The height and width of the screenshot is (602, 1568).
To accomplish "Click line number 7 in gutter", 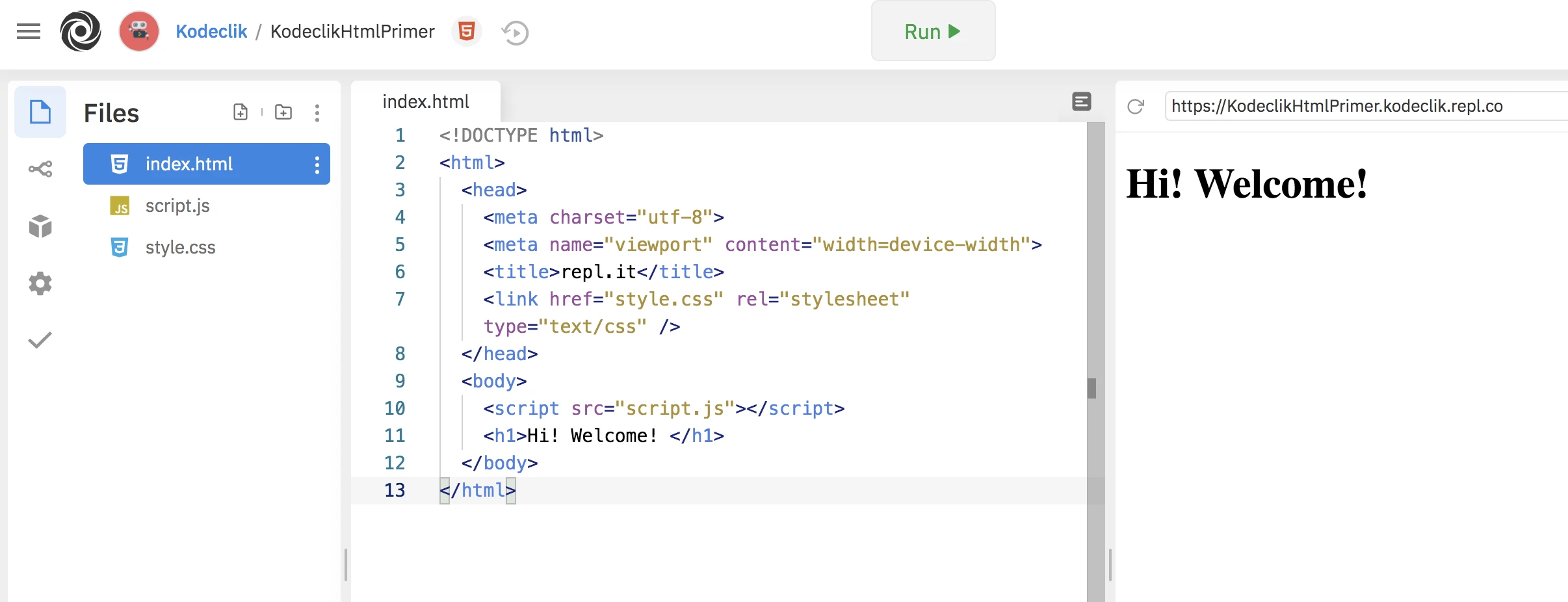I will [x=400, y=299].
